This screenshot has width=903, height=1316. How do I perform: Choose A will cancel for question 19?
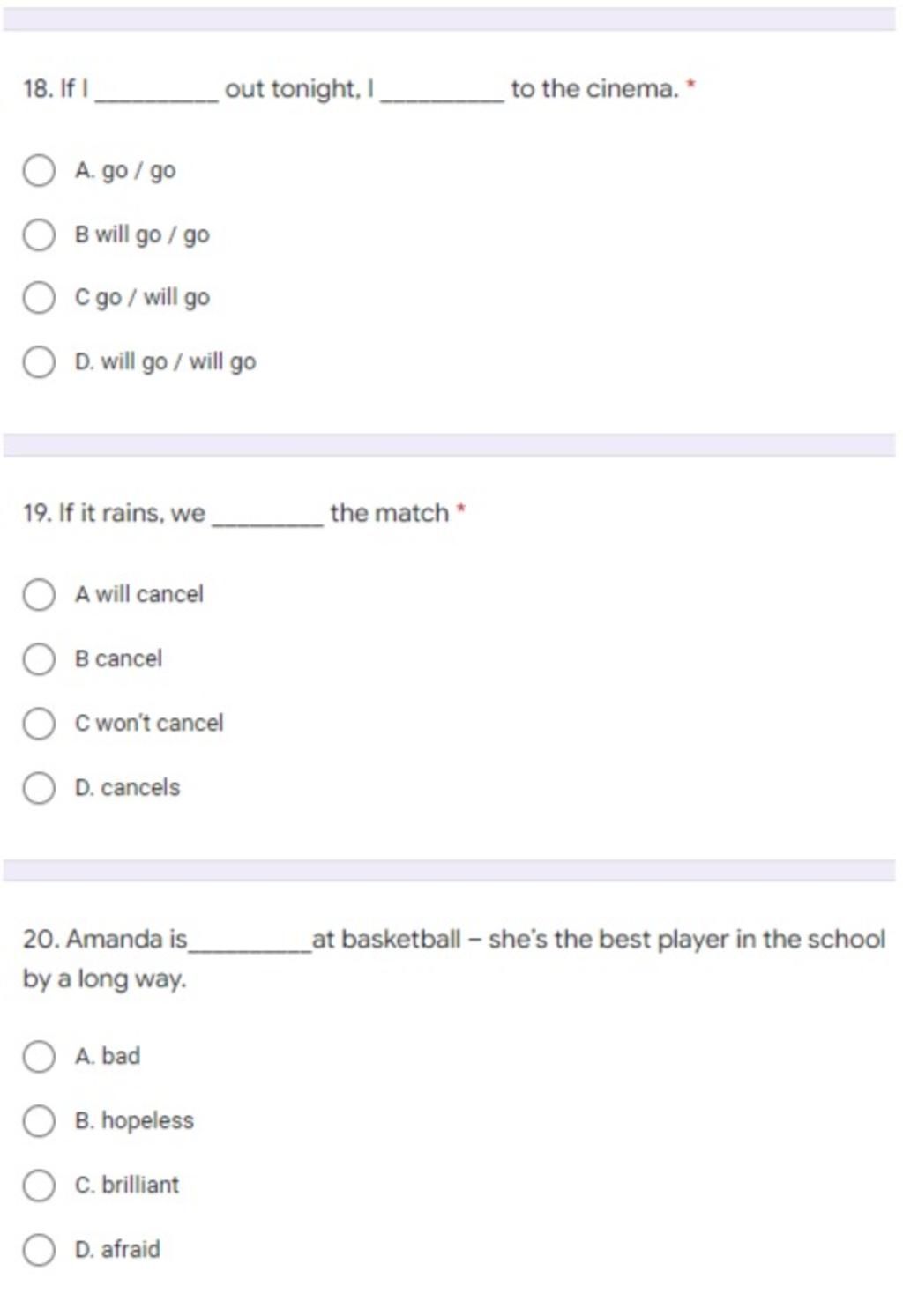click(39, 595)
